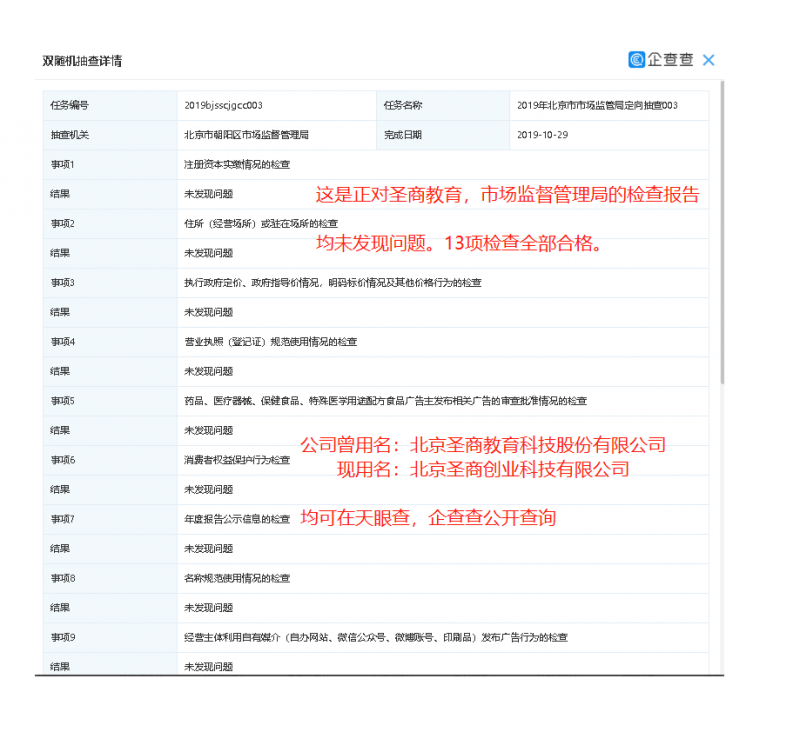The height and width of the screenshot is (732, 800).
Task: Select 北京市朝阳区市场监督管理局 authority value
Action: point(246,135)
